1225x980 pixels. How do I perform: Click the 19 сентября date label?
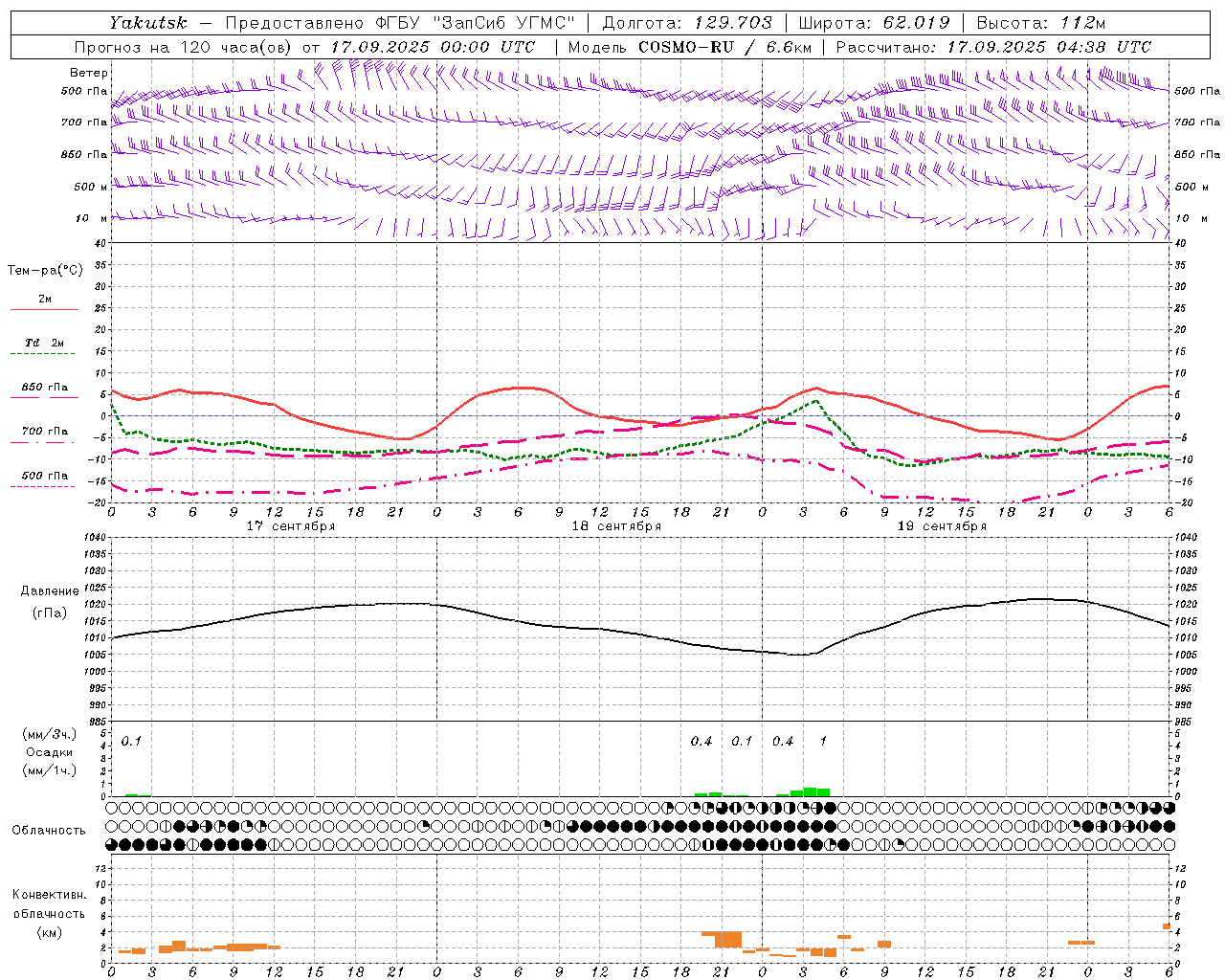click(x=942, y=526)
